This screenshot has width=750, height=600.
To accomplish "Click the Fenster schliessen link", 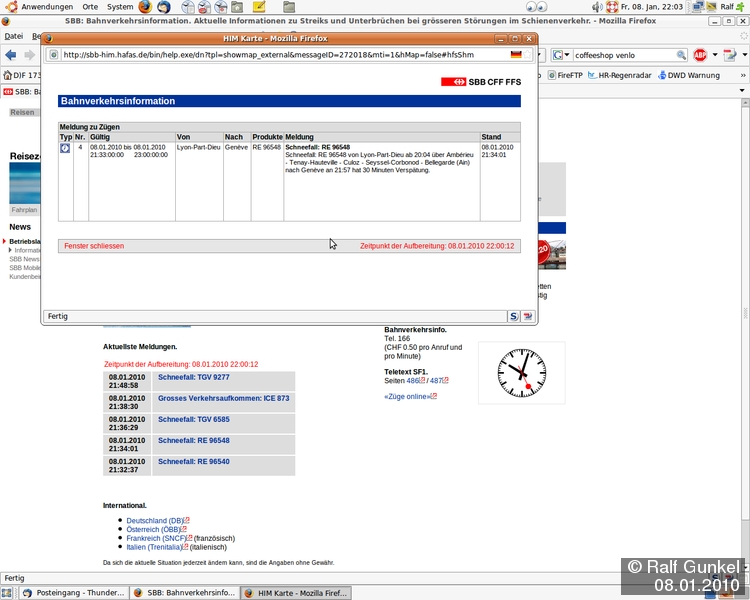I will point(94,245).
